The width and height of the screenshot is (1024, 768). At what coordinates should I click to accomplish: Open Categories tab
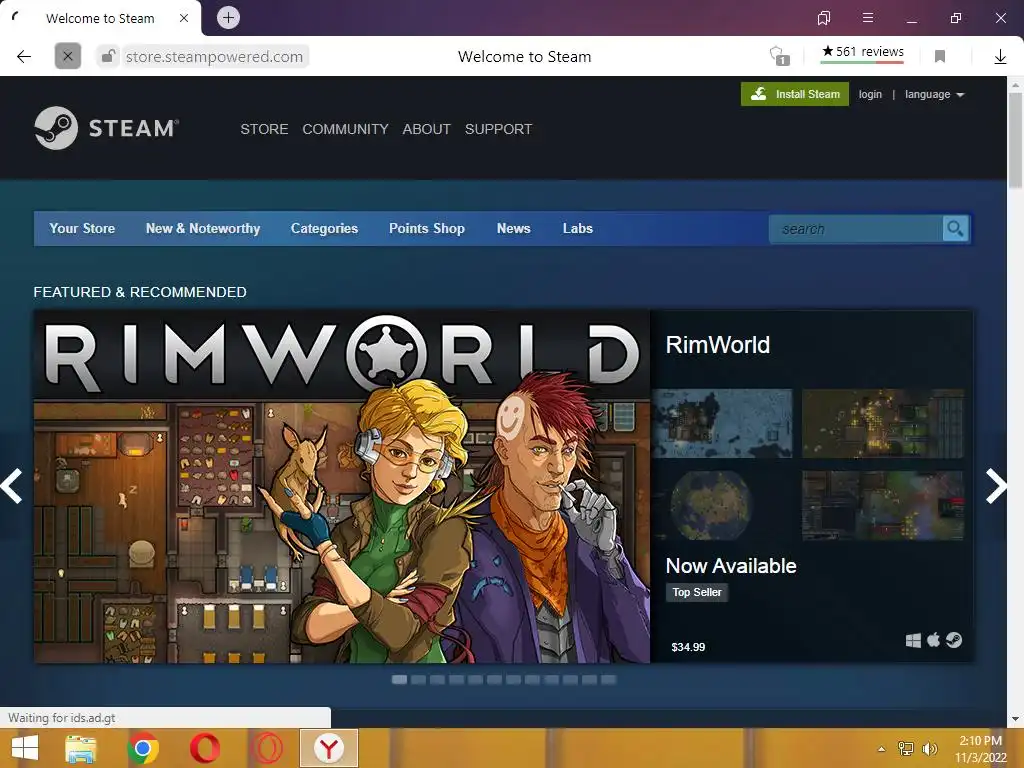(324, 228)
